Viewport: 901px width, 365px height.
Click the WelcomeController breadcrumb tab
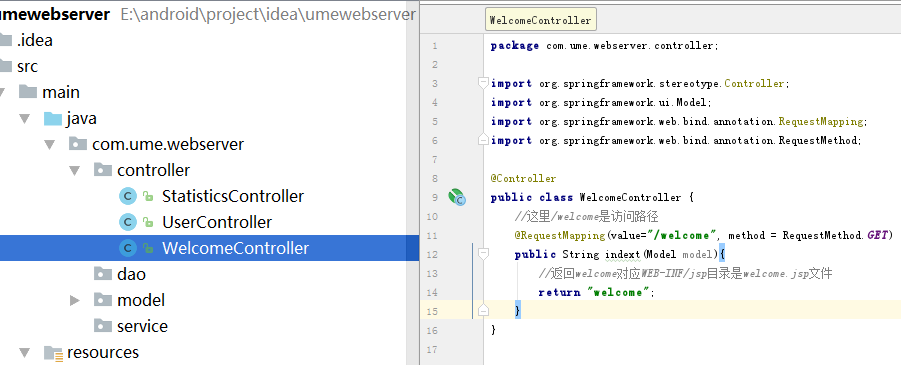(540, 20)
